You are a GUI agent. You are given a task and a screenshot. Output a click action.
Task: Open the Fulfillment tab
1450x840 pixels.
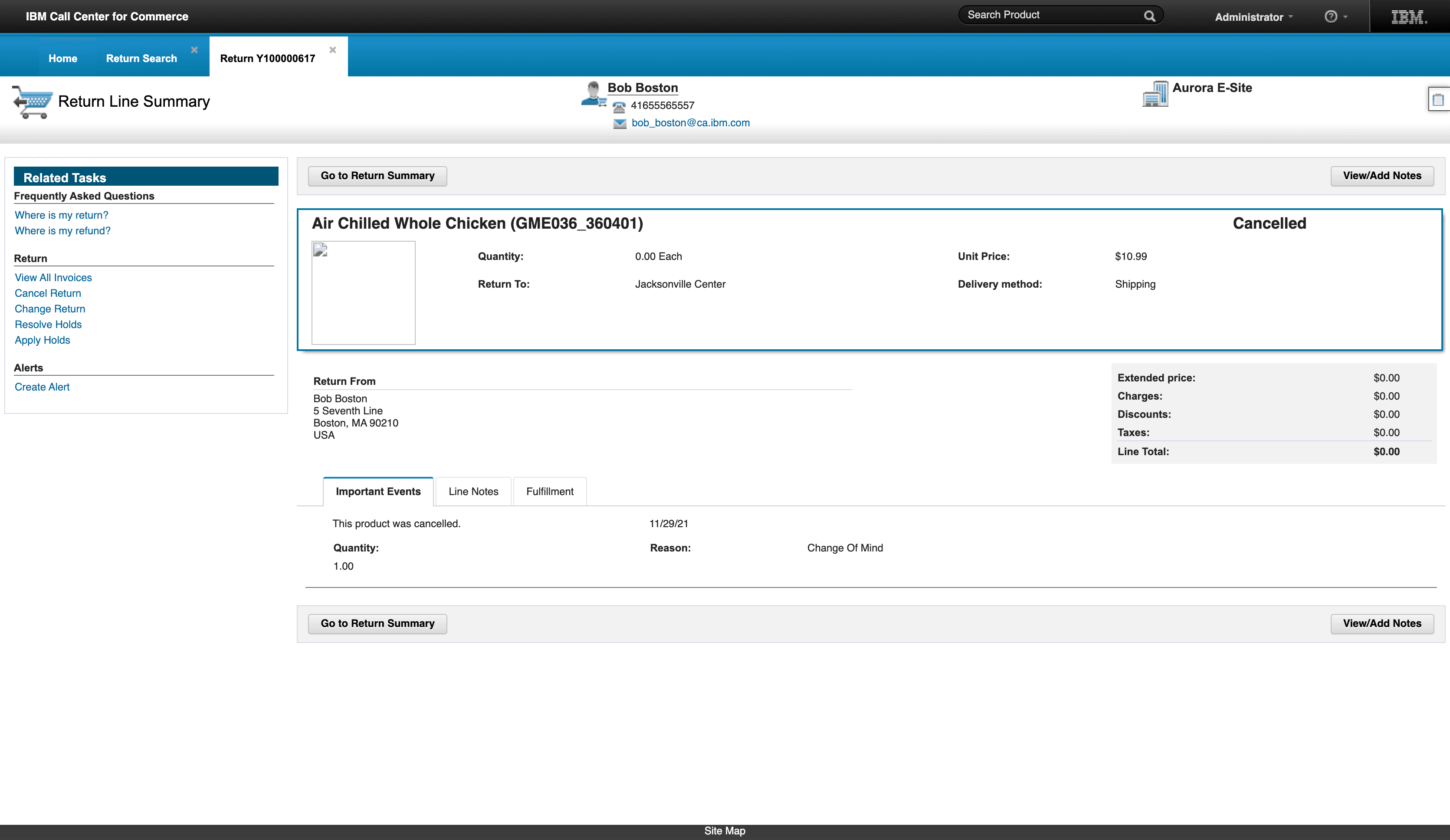point(550,491)
